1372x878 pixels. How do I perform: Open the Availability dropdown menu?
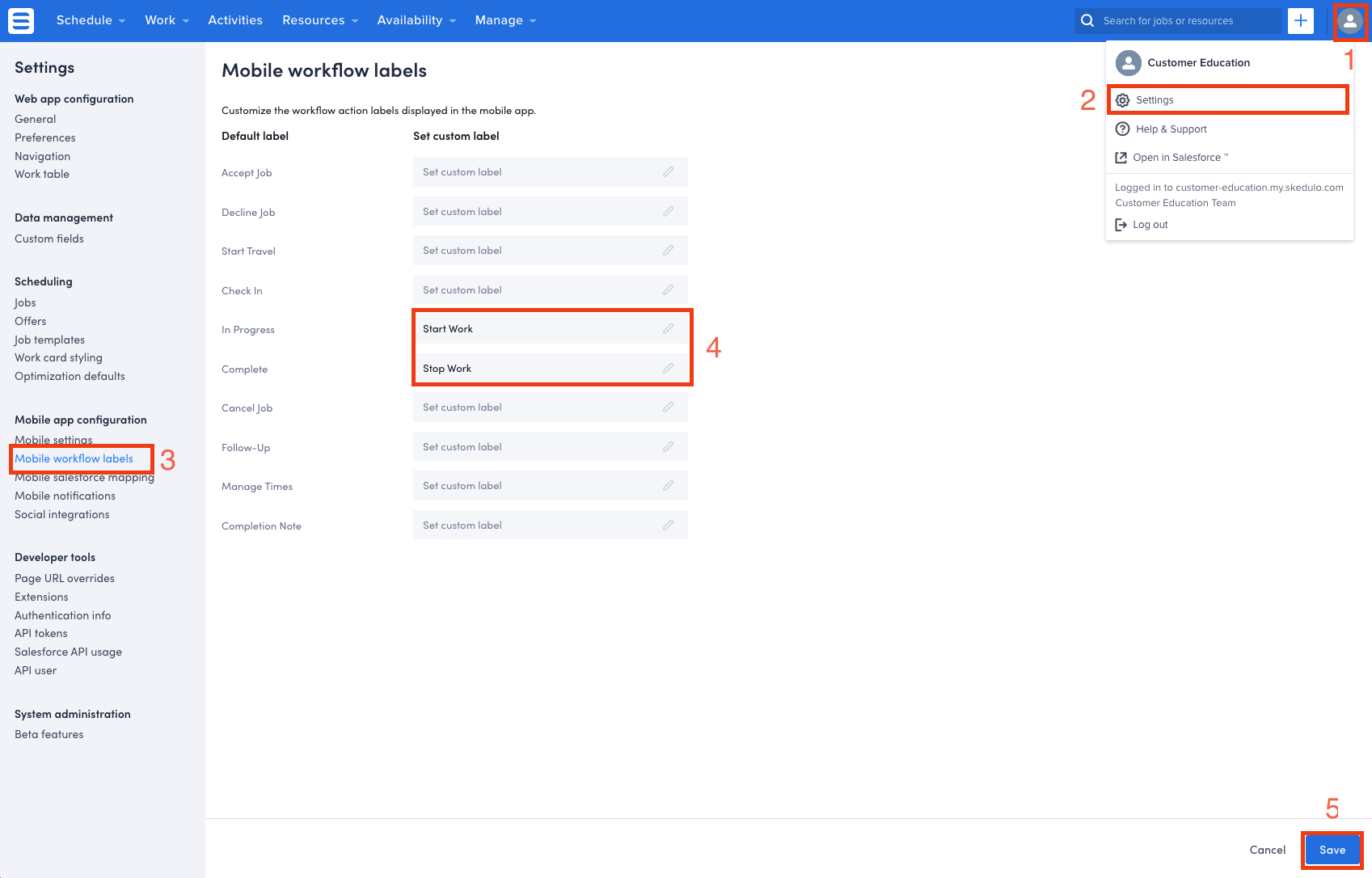pos(416,20)
